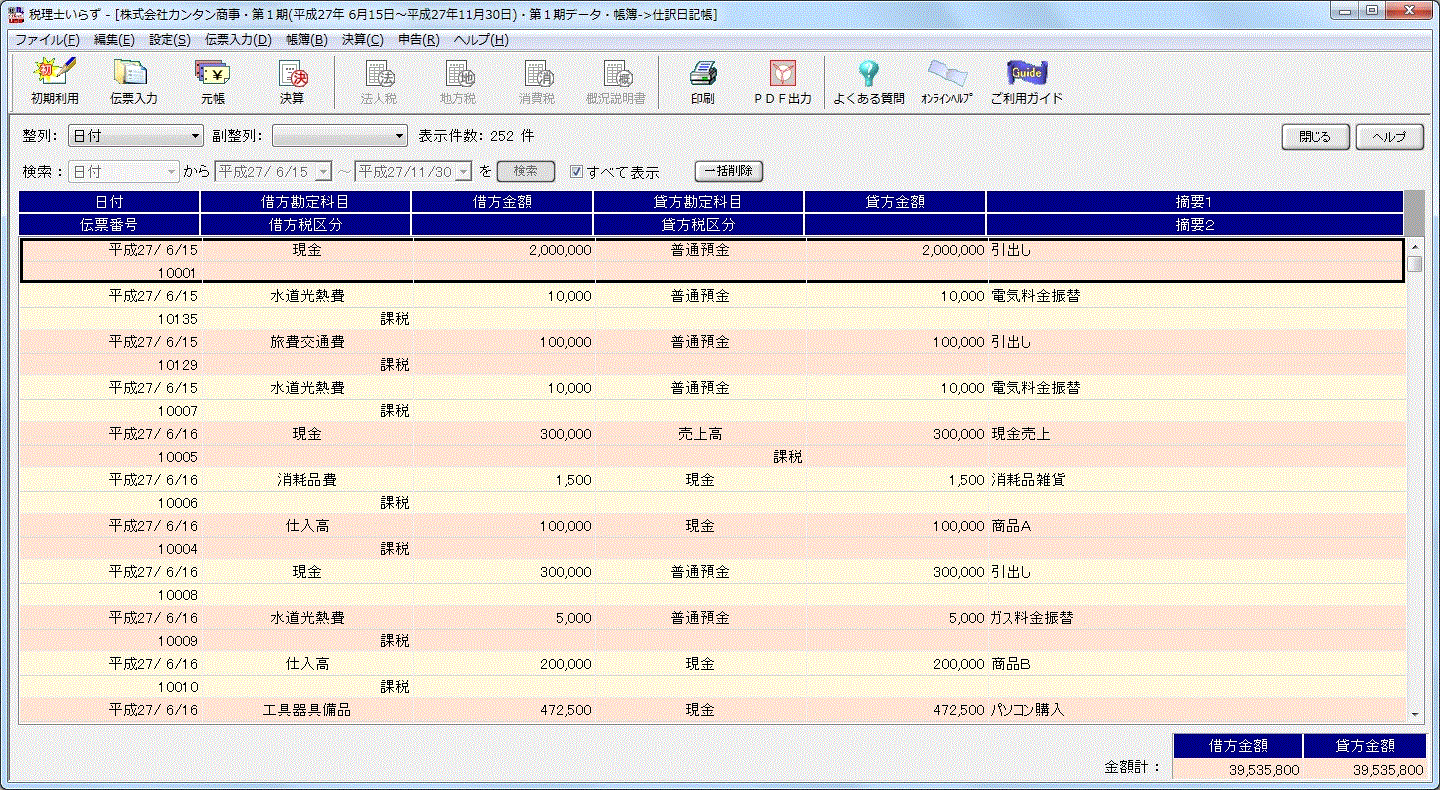Open 伝票入力 from the toolbar

pyautogui.click(x=133, y=81)
